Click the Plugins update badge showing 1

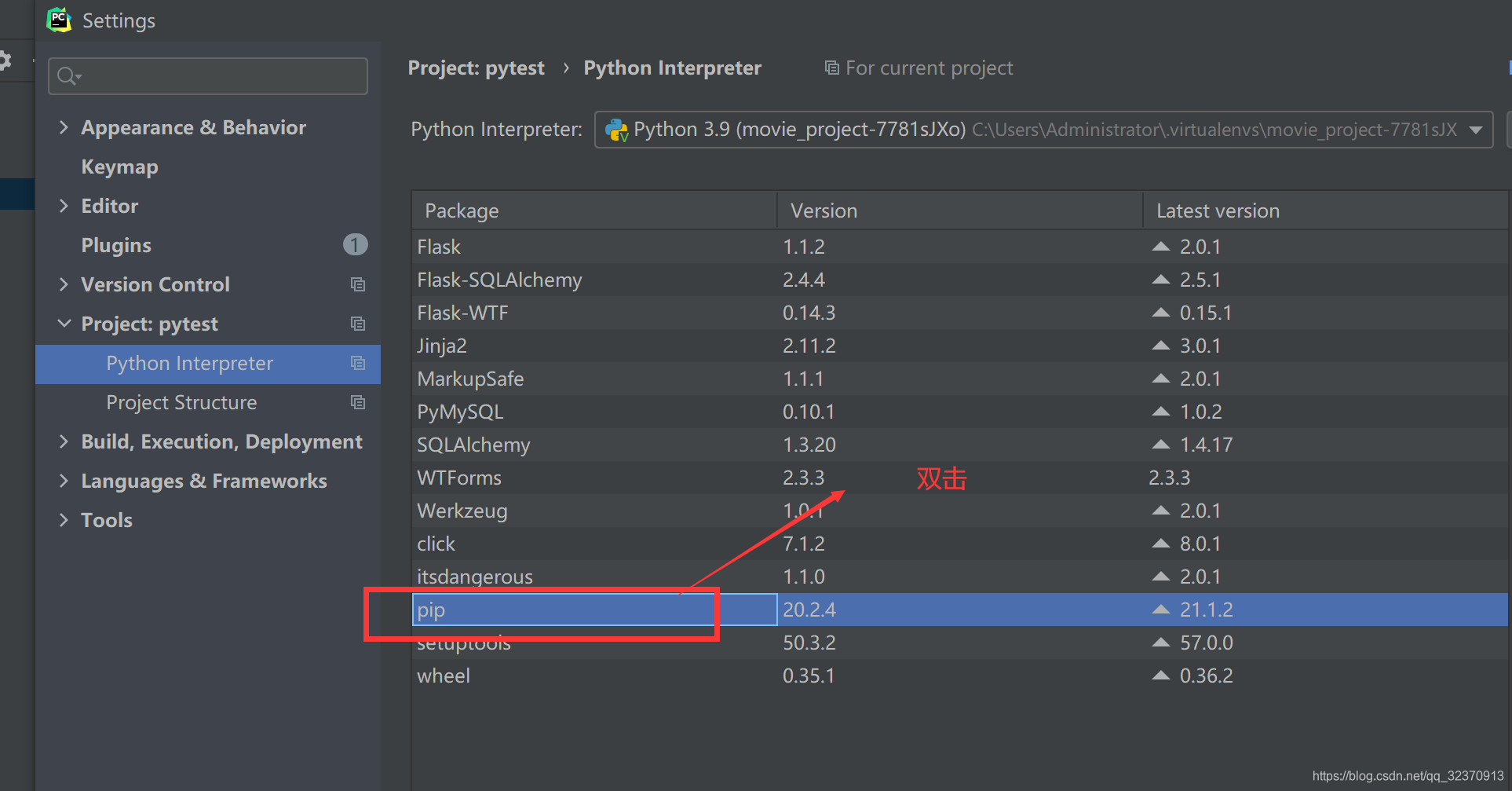pyautogui.click(x=355, y=245)
